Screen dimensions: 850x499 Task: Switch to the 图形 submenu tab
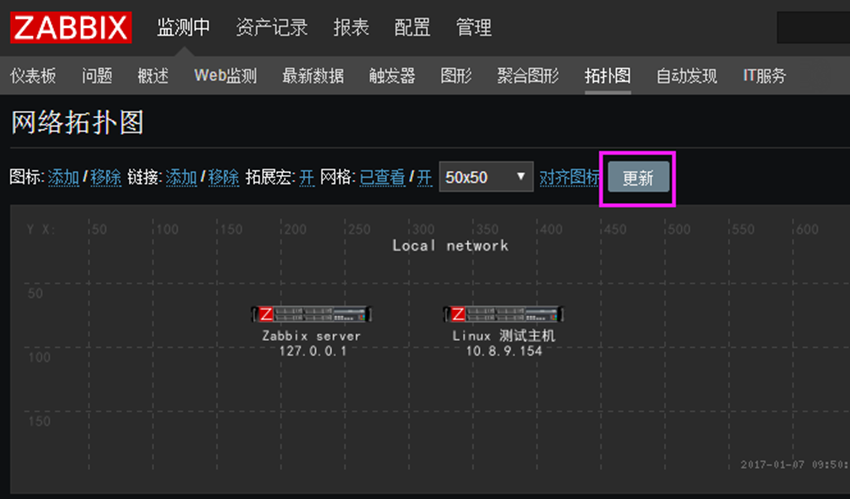click(456, 75)
